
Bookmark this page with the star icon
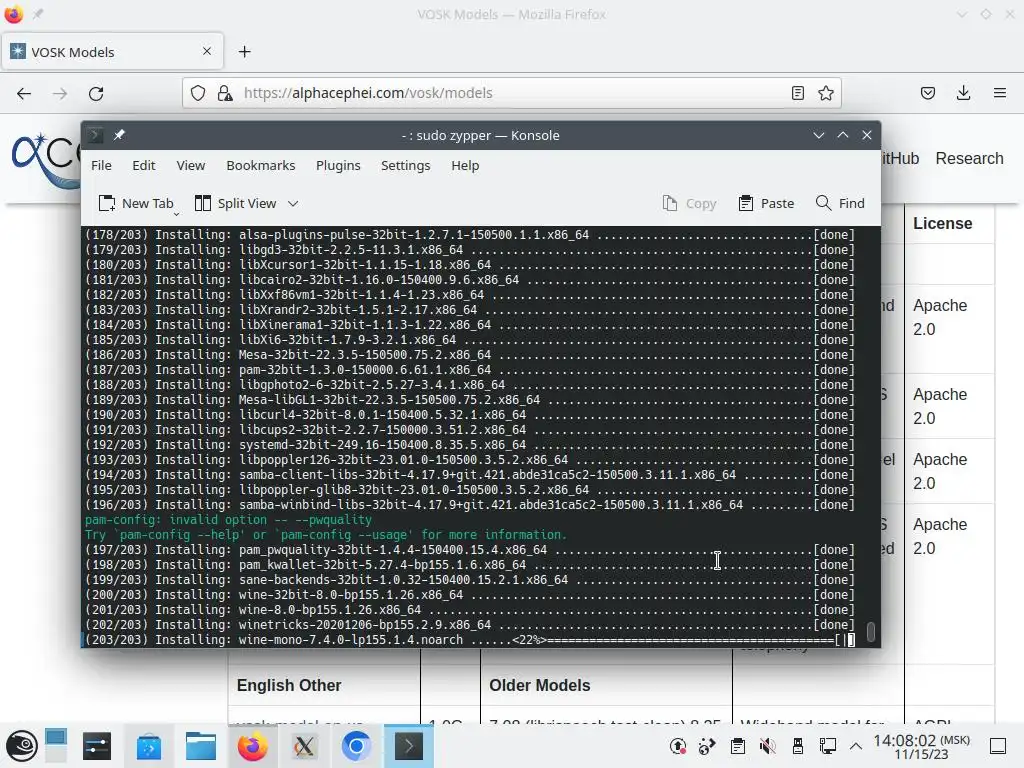[825, 93]
